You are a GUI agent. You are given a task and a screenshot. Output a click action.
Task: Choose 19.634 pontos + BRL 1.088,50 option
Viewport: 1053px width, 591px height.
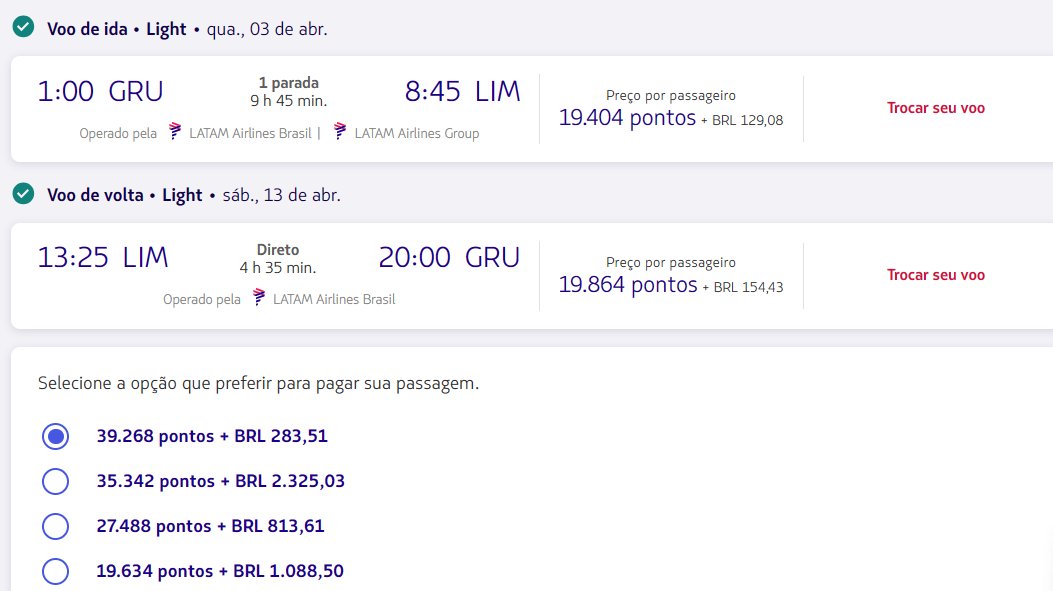point(55,572)
